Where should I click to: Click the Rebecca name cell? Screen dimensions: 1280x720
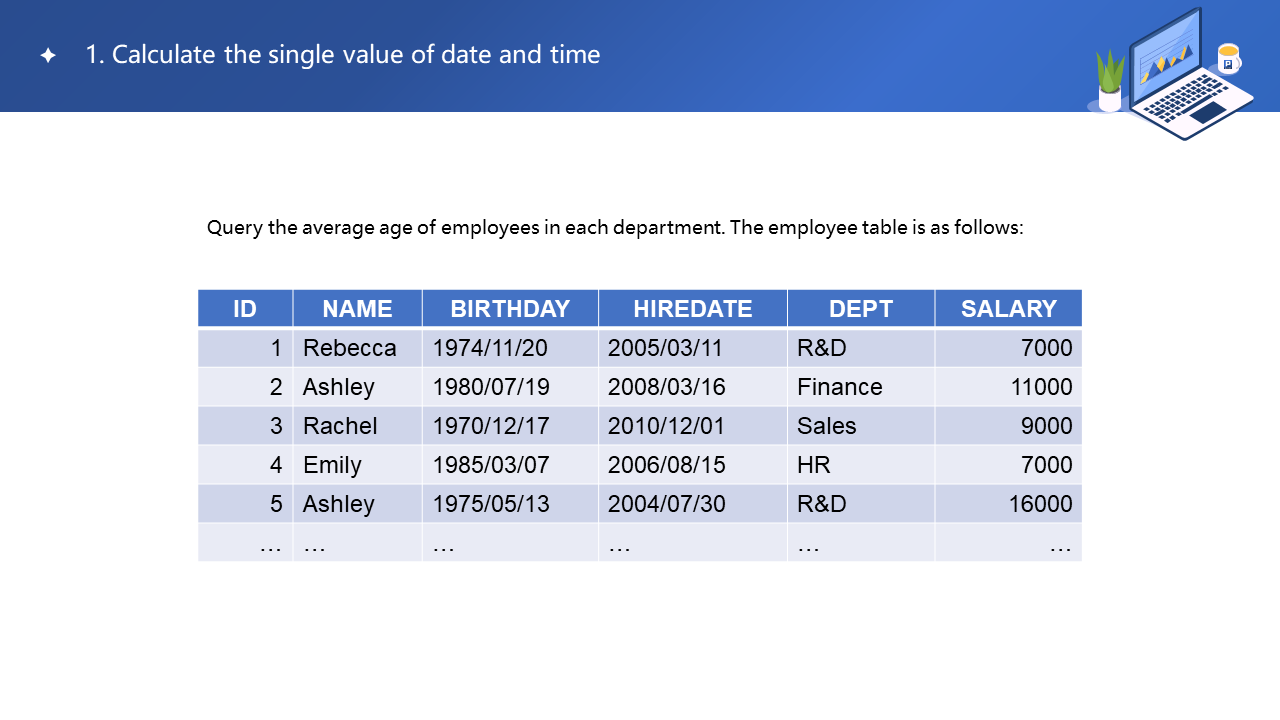(350, 348)
